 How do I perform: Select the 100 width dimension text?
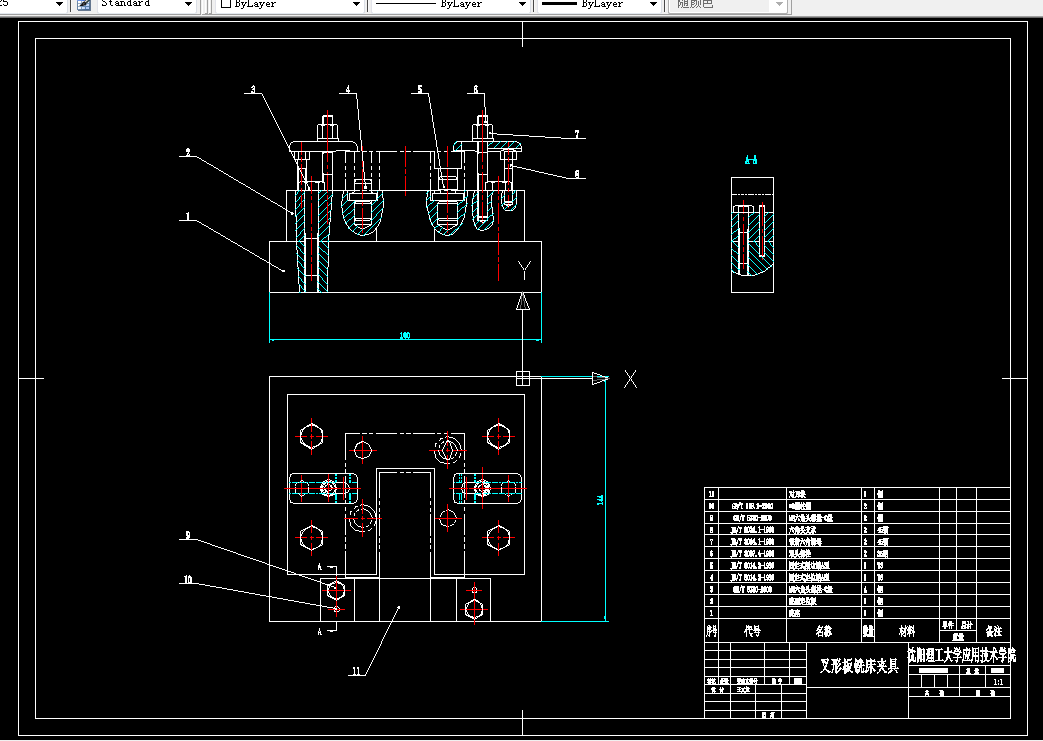pos(404,335)
